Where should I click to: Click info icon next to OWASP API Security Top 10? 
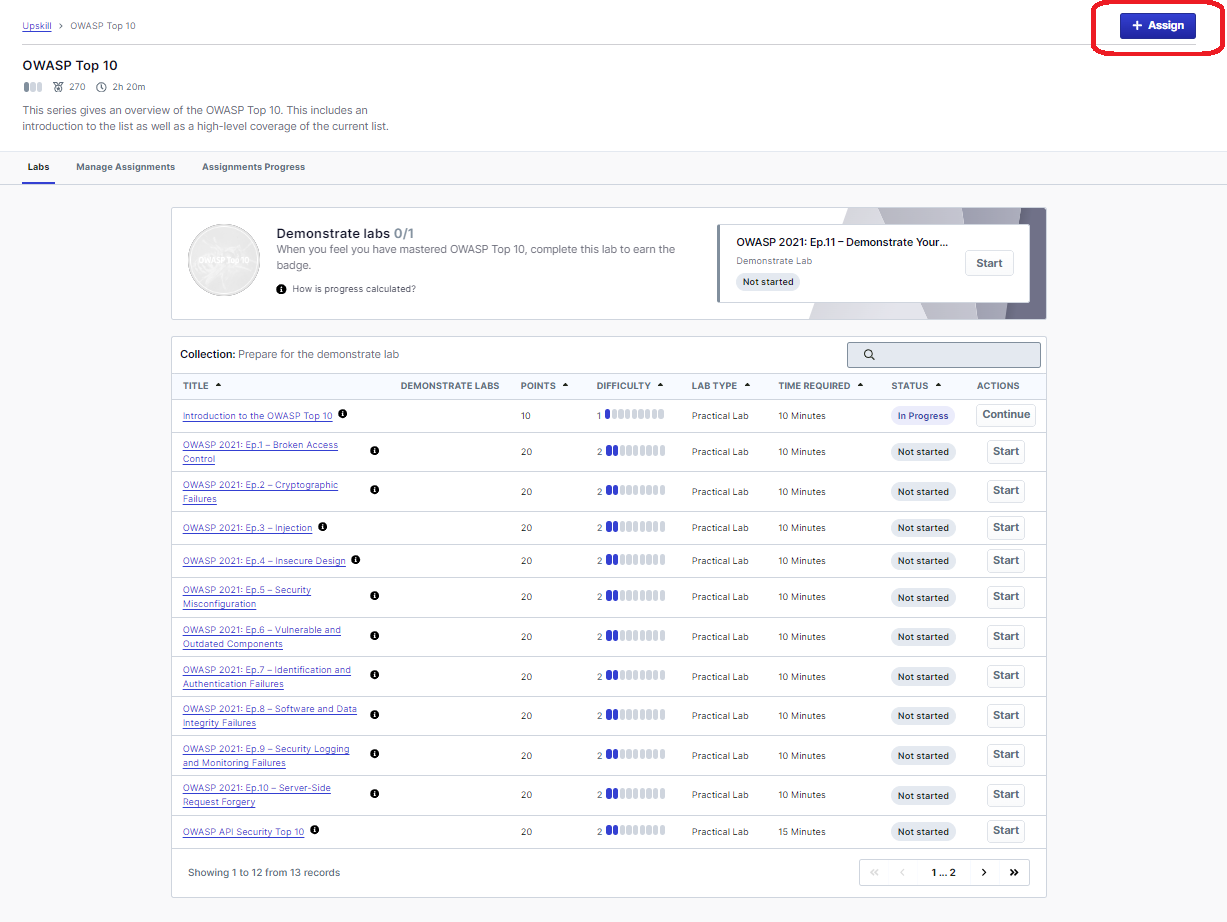(315, 830)
